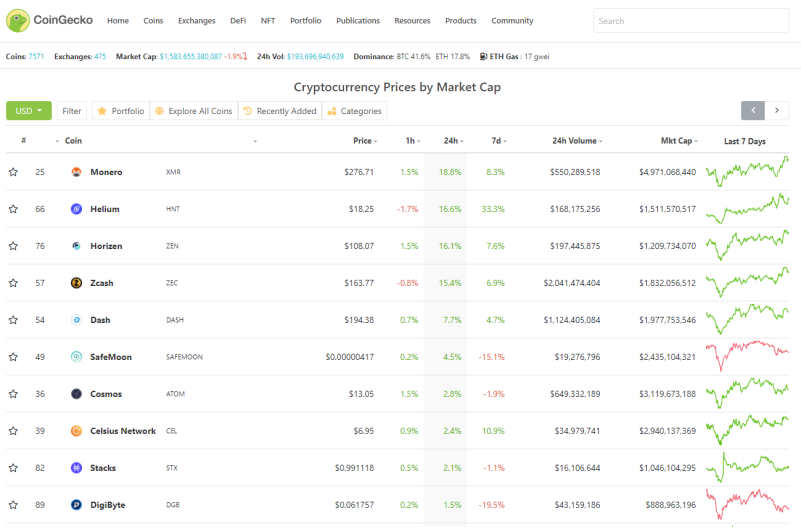Click the SafeMoon coin icon
The image size is (801, 527).
click(76, 357)
